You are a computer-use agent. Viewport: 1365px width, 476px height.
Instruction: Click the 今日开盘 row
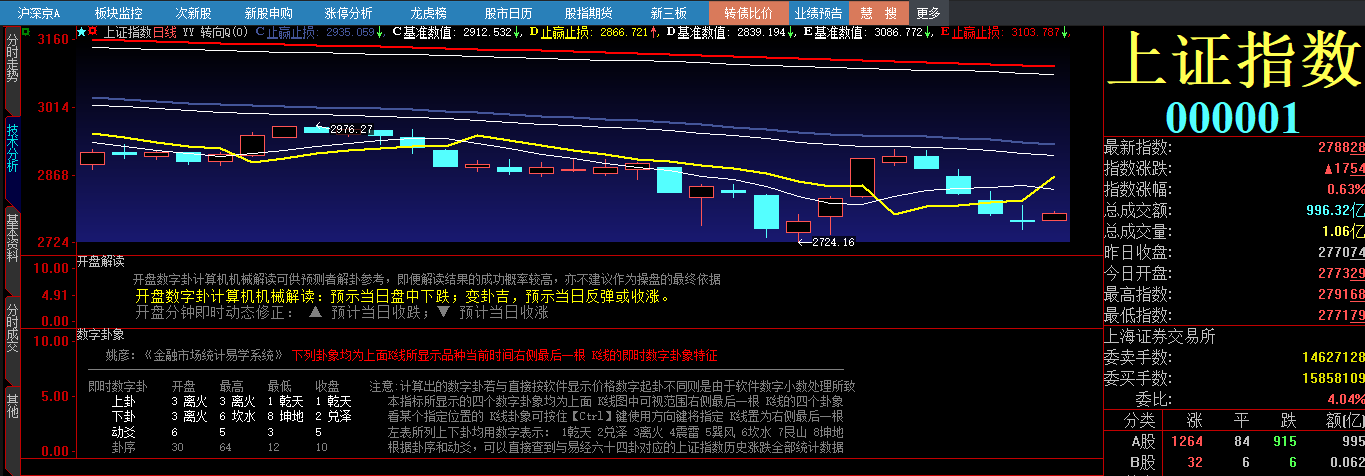point(1234,273)
